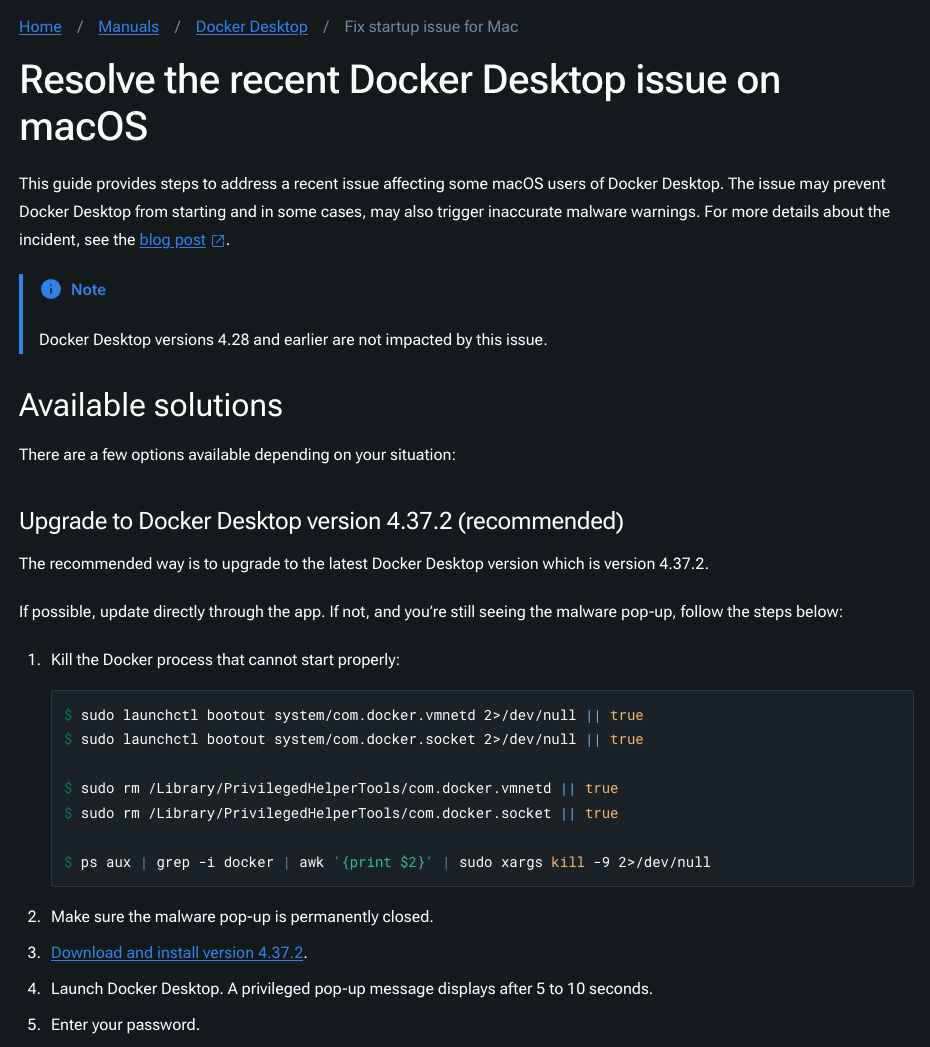Click the 'Note' callout label
Image resolution: width=930 pixels, height=1047 pixels.
(x=88, y=289)
